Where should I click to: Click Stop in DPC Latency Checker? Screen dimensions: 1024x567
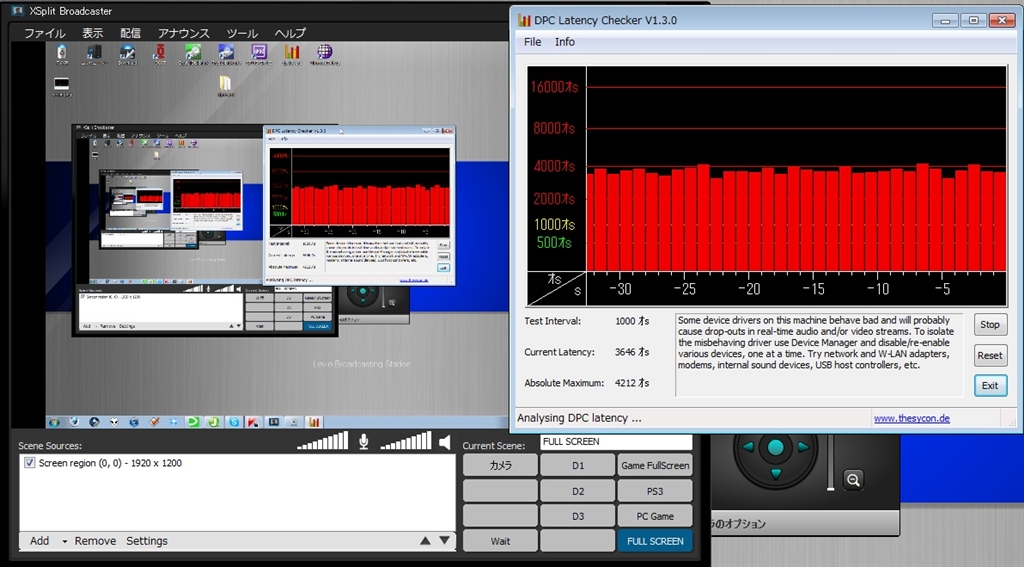point(990,325)
